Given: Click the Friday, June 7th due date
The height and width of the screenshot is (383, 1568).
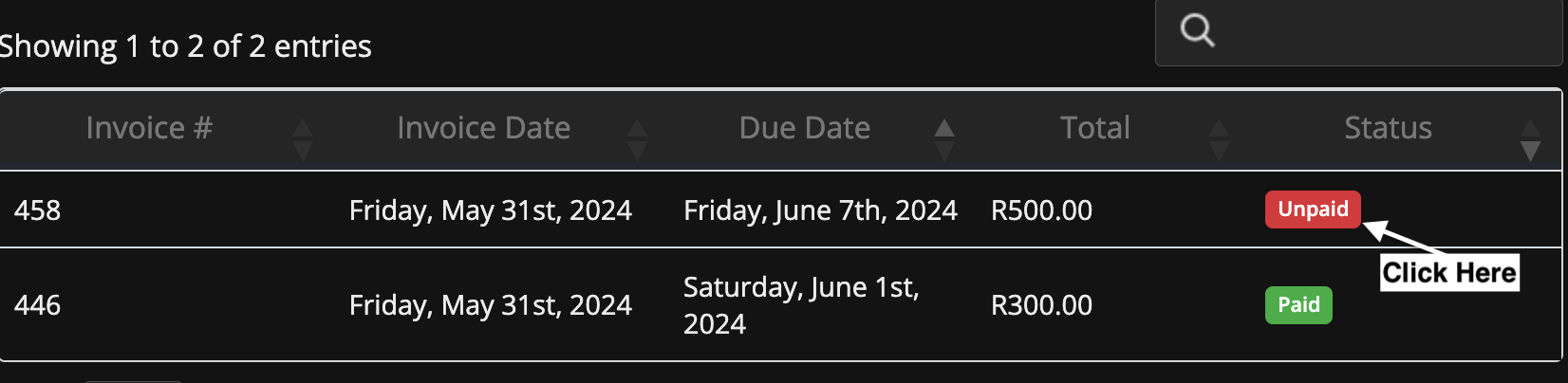Looking at the screenshot, I should (x=820, y=210).
